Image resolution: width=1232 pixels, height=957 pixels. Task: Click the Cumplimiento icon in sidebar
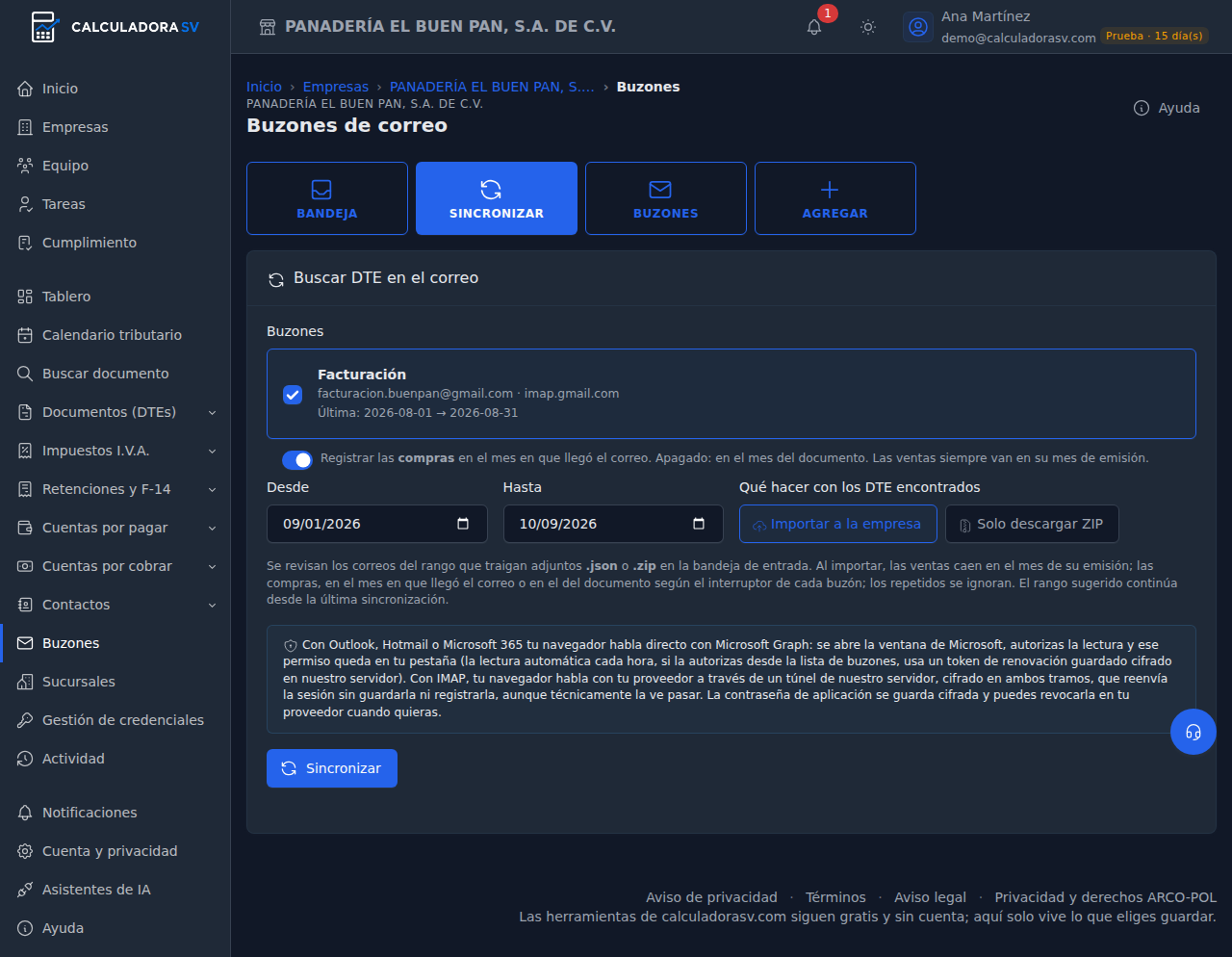point(25,243)
